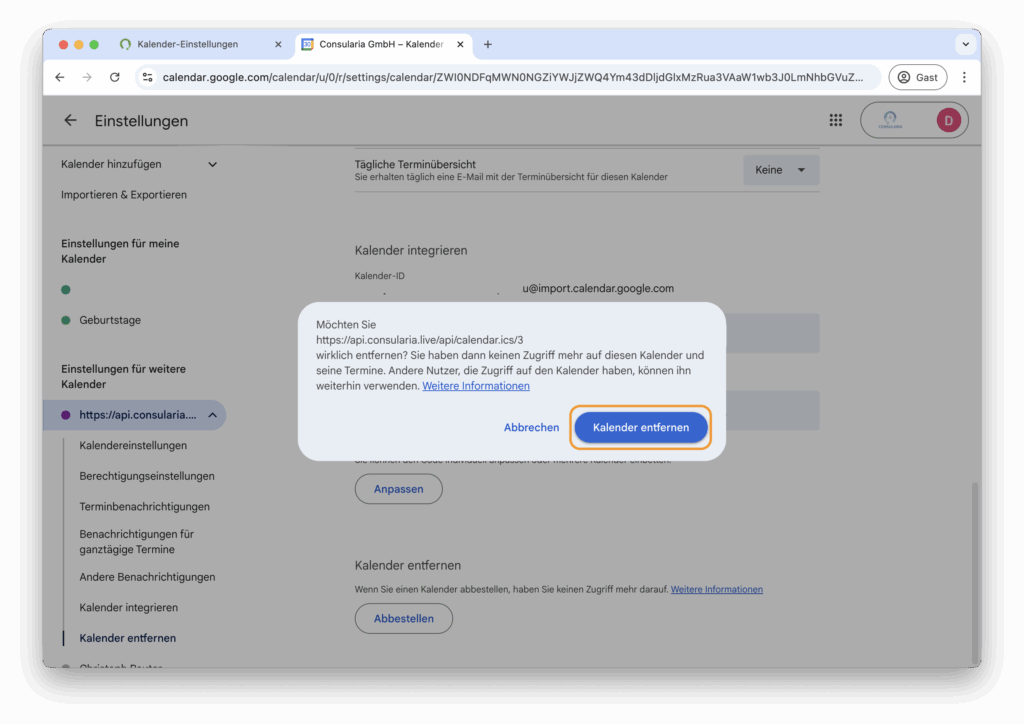Image resolution: width=1024 pixels, height=724 pixels.
Task: Click Geburtstage green color dot
Action: [66, 320]
